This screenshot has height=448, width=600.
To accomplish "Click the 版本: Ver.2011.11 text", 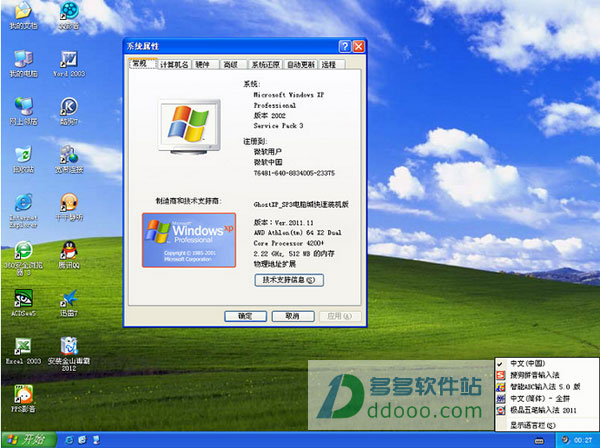I will pyautogui.click(x=284, y=222).
